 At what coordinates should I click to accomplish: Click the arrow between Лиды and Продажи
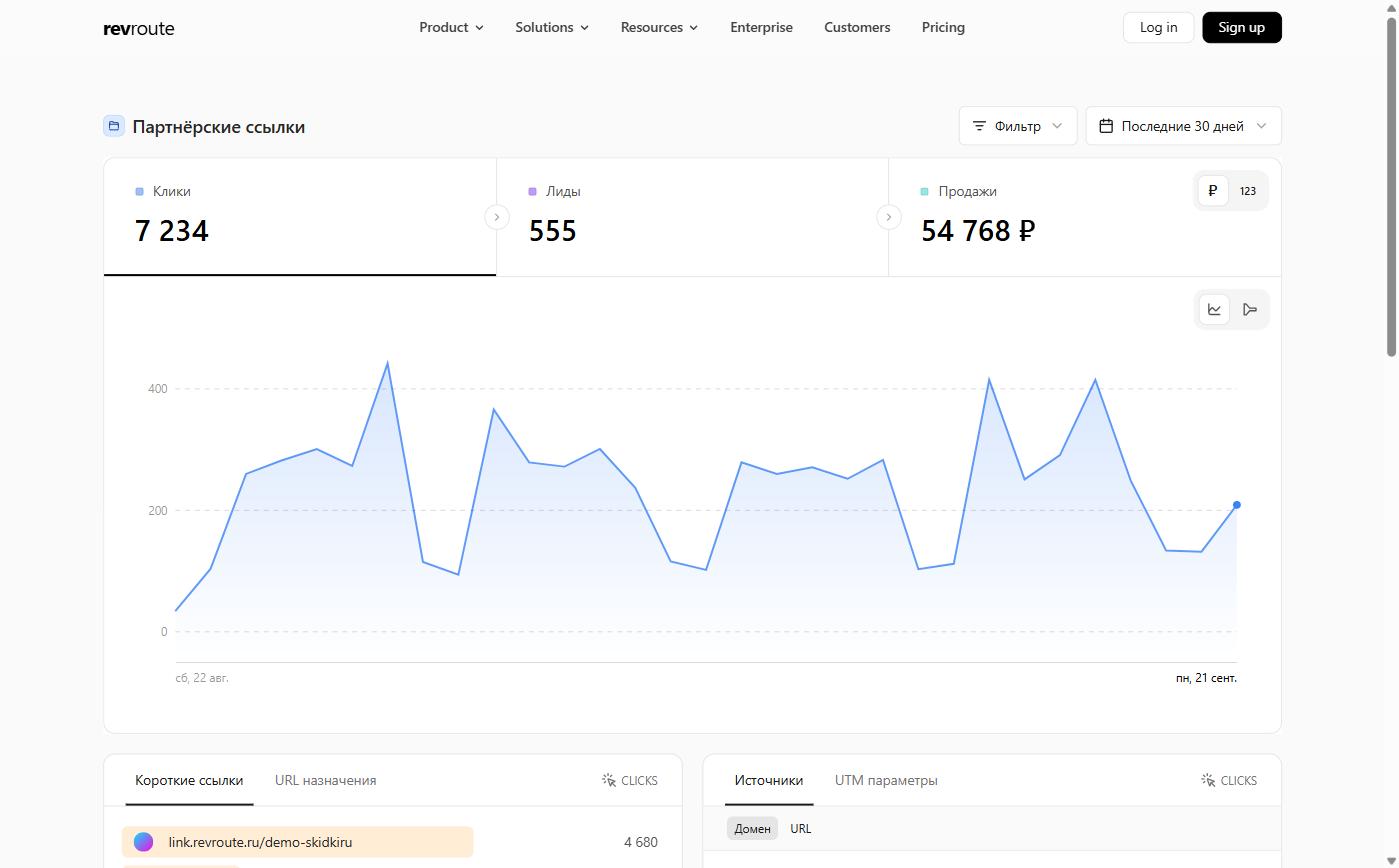(x=889, y=217)
